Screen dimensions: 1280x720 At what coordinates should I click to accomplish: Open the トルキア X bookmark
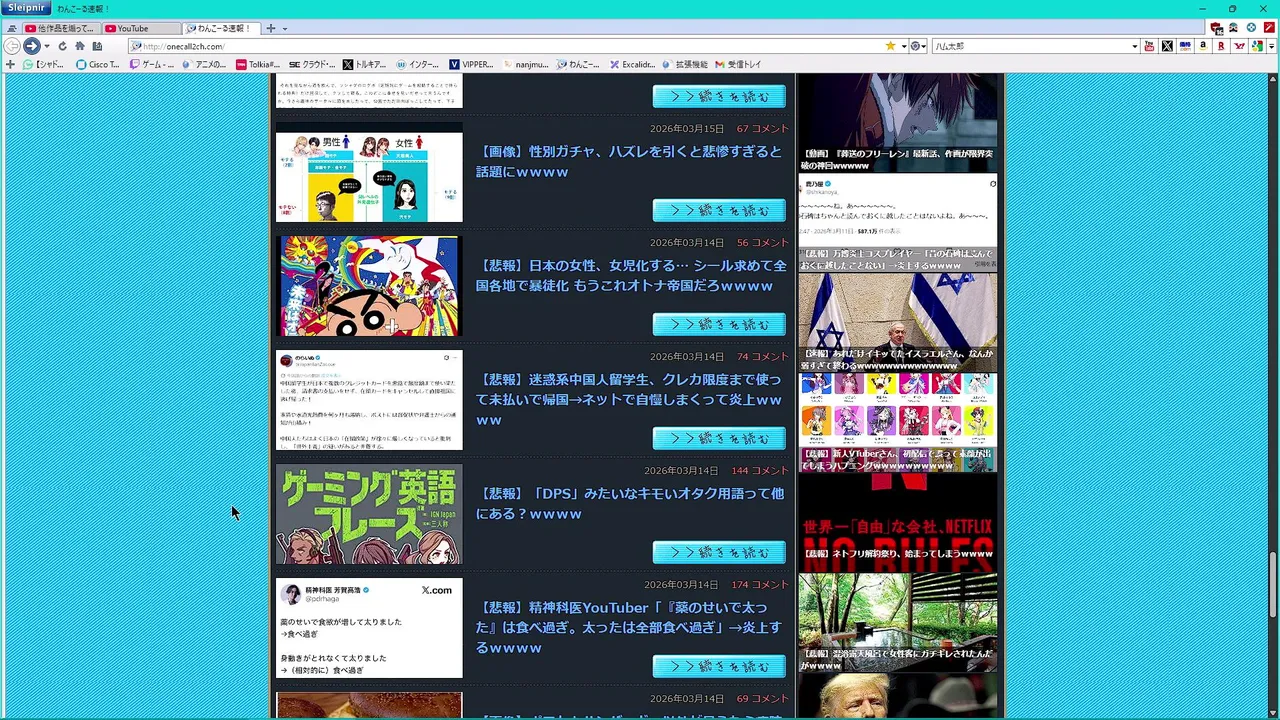point(364,64)
